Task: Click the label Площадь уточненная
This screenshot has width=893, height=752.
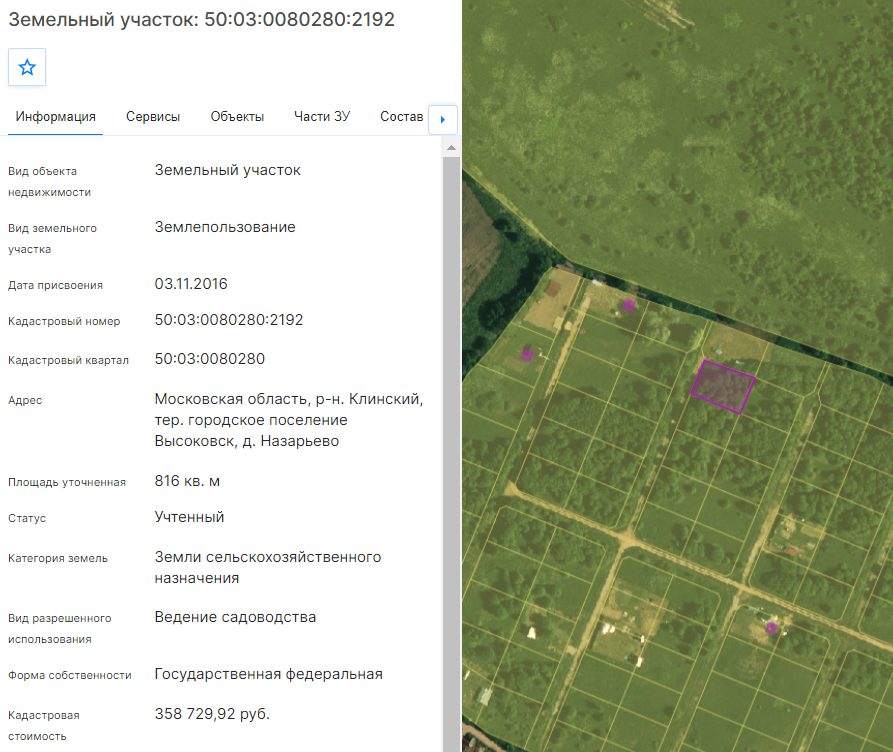Action: pos(67,483)
